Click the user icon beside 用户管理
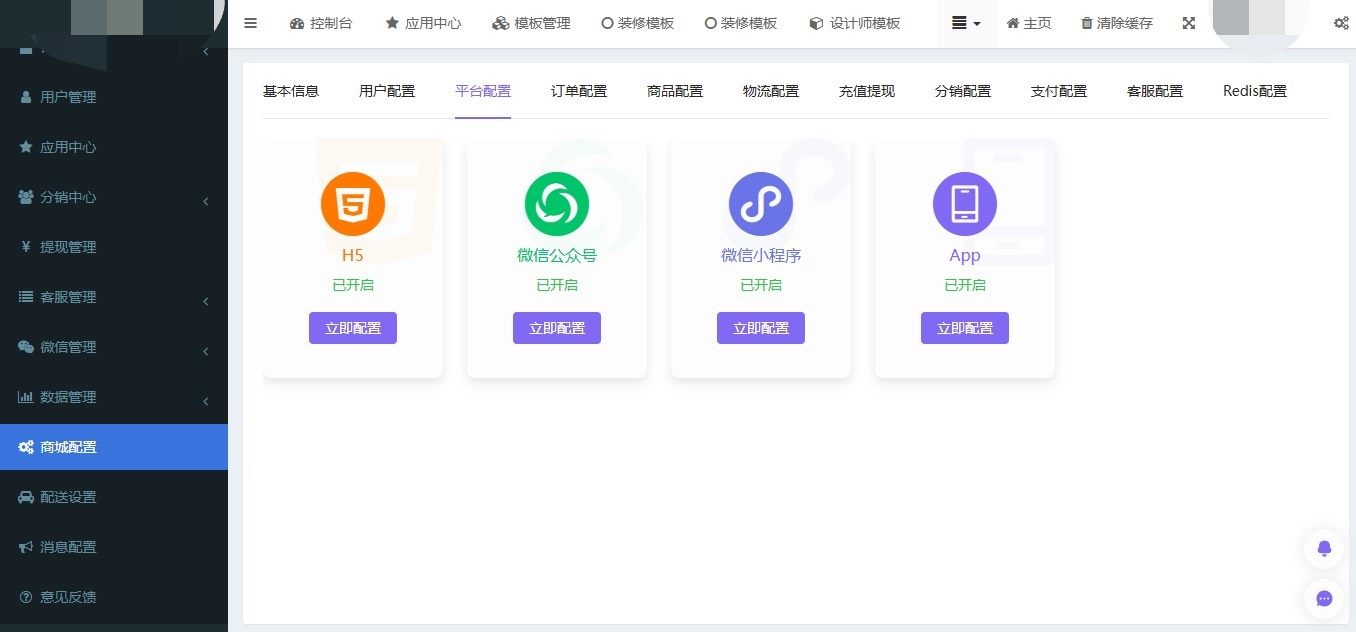The height and width of the screenshot is (632, 1356). tap(26, 97)
